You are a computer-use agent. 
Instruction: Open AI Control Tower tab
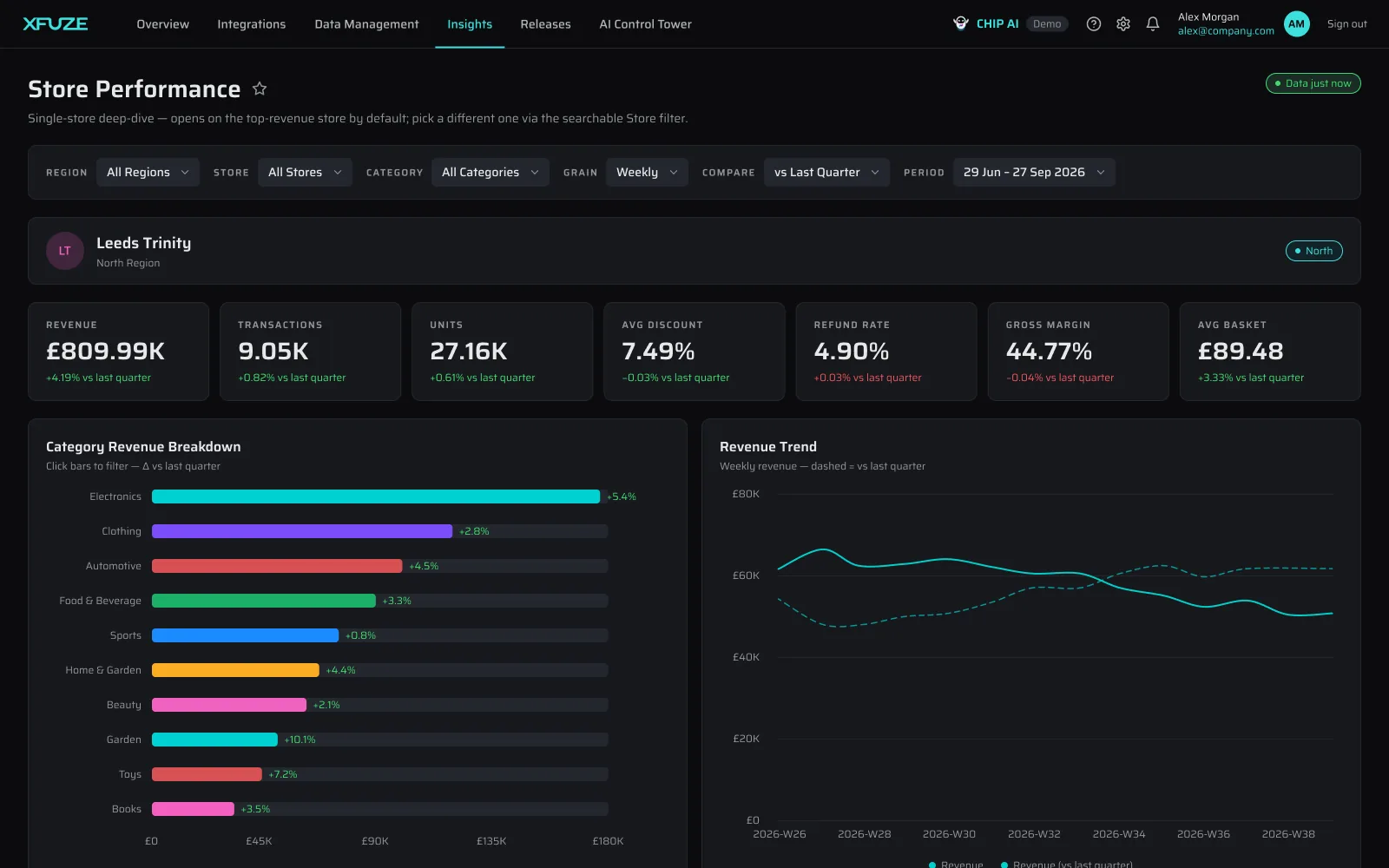point(645,24)
